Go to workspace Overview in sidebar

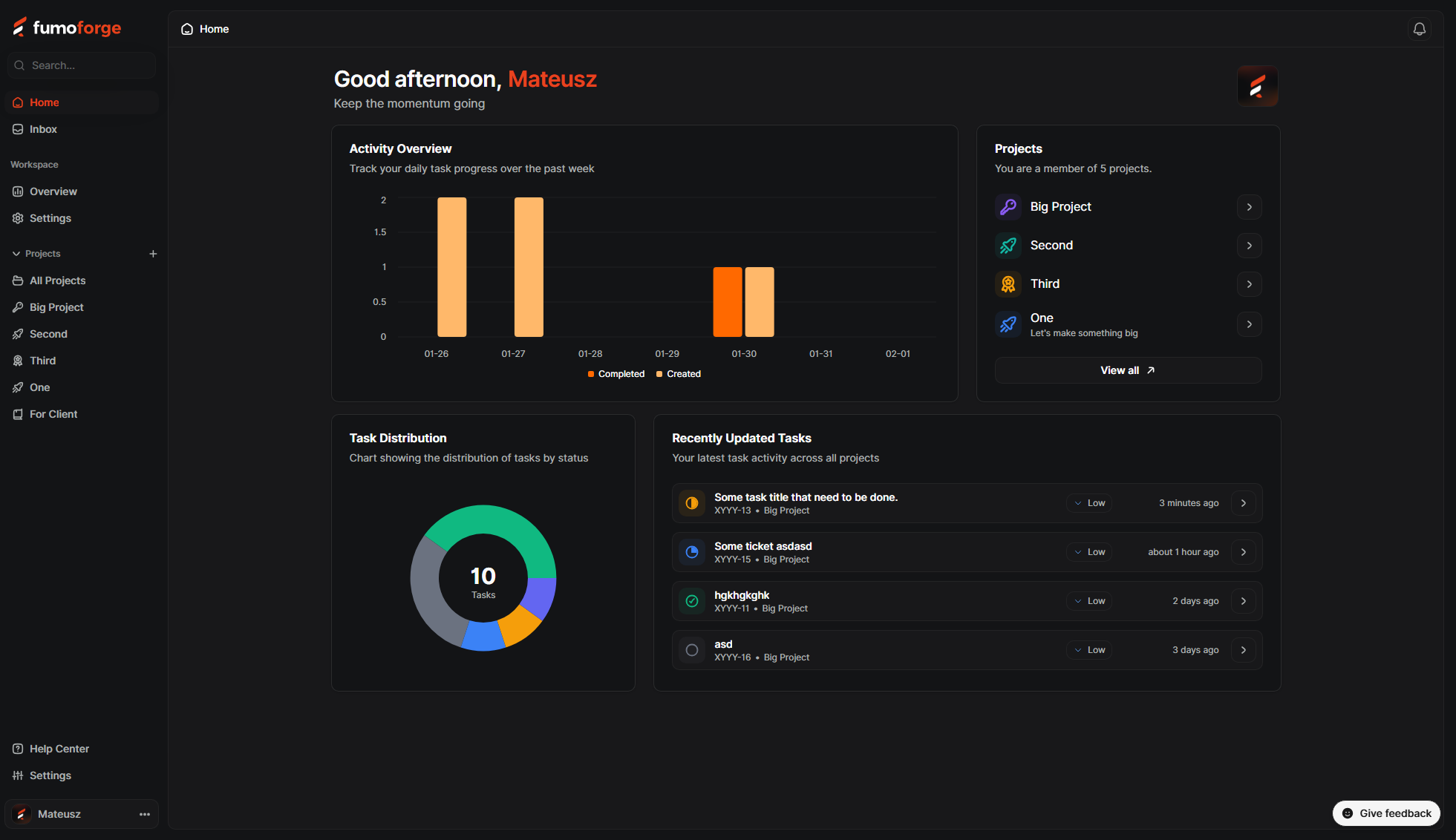(53, 191)
